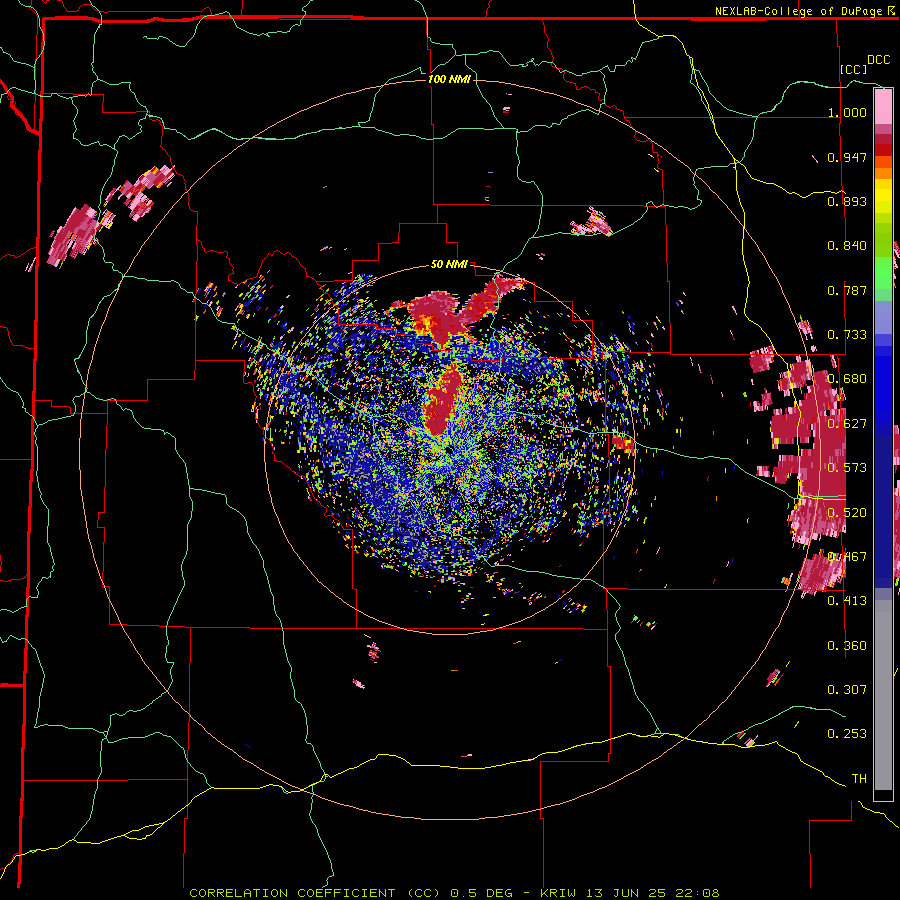Select the 0.947 scale value

(x=847, y=157)
